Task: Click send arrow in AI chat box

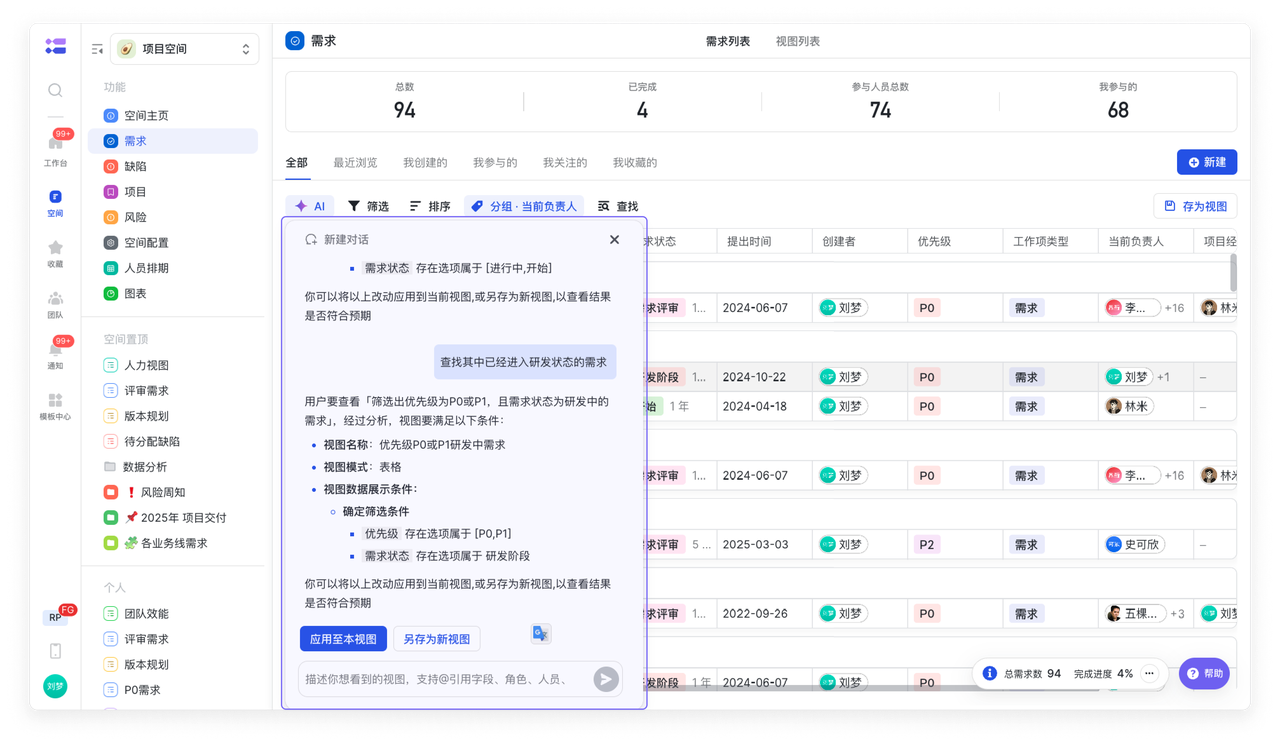Action: coord(605,680)
